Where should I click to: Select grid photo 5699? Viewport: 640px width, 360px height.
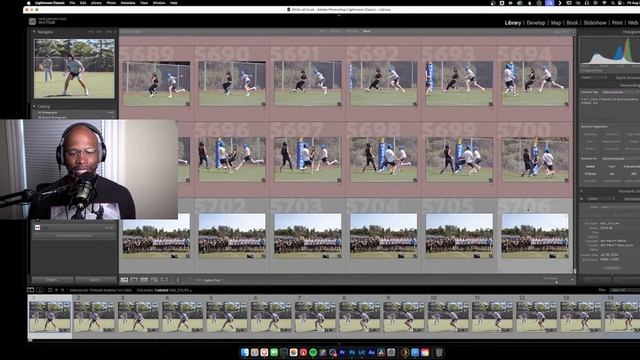point(459,160)
